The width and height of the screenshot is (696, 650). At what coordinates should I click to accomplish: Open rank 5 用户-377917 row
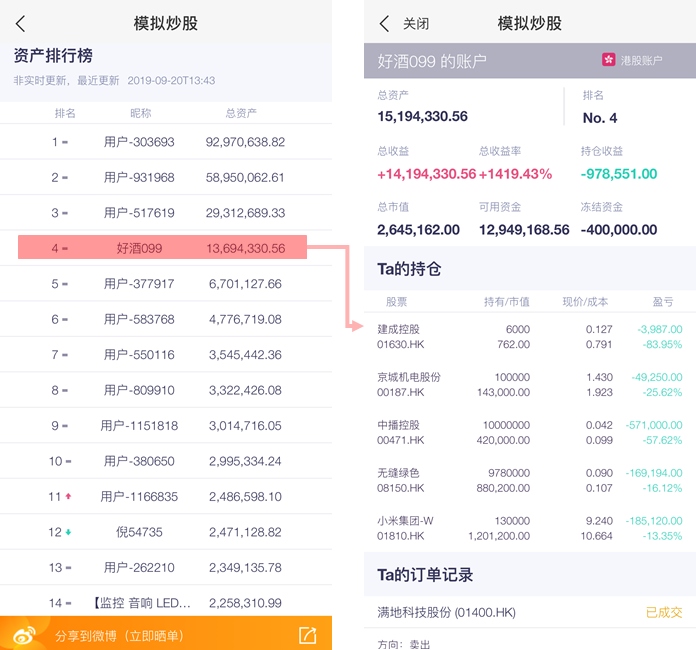[x=166, y=284]
